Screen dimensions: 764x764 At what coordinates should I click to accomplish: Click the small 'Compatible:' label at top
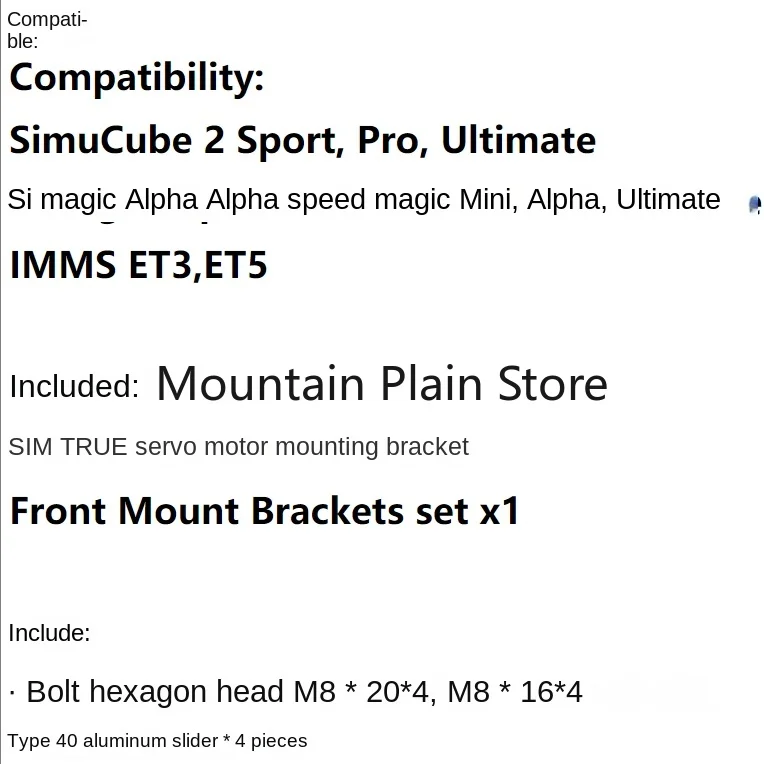click(47, 30)
